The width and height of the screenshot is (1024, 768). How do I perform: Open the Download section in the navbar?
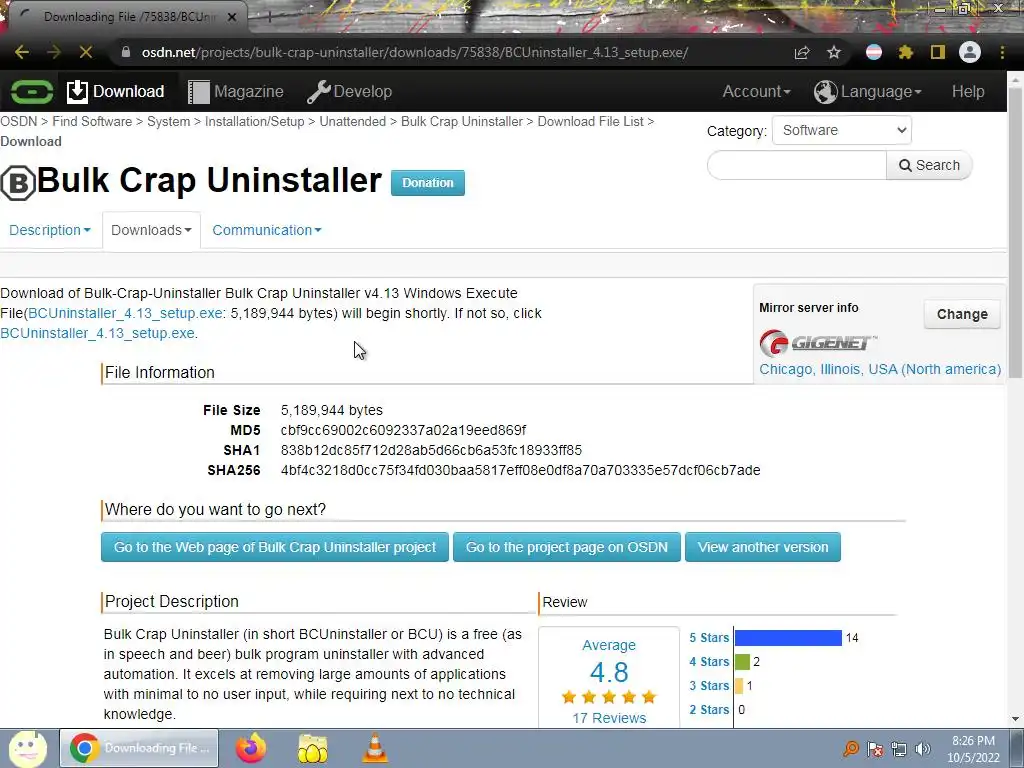pyautogui.click(x=116, y=91)
